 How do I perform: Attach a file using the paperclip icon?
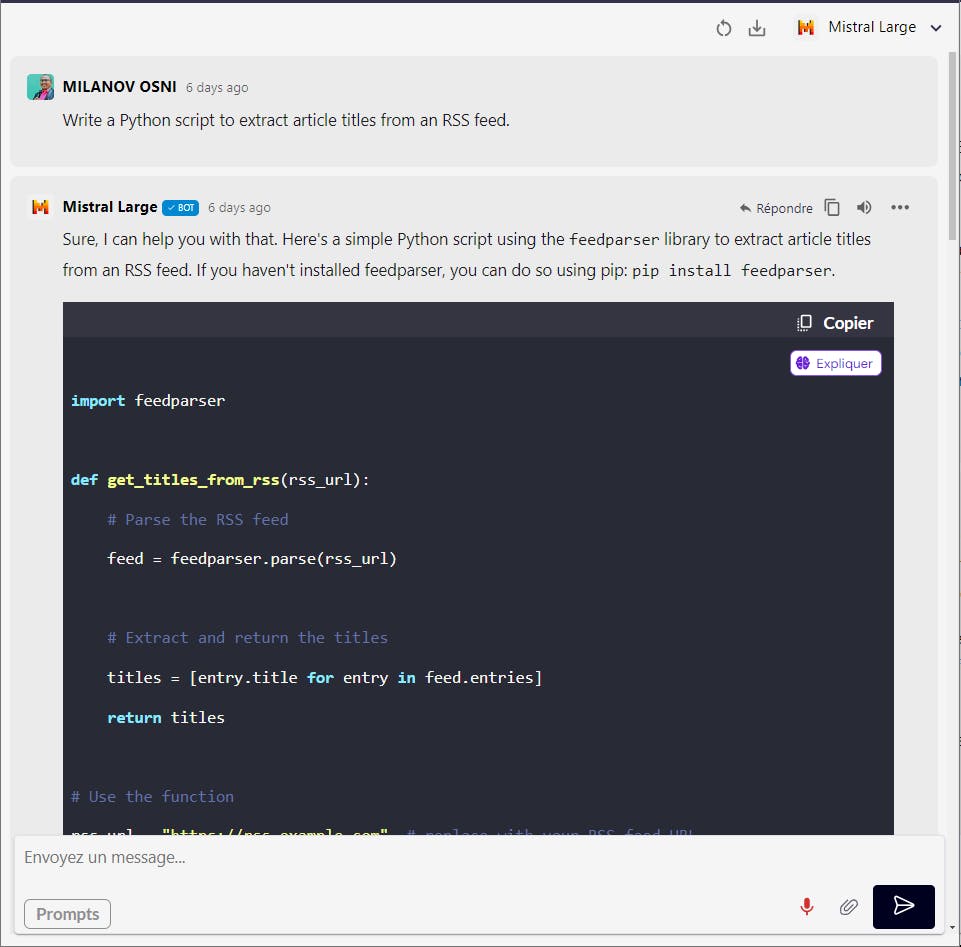pos(848,906)
